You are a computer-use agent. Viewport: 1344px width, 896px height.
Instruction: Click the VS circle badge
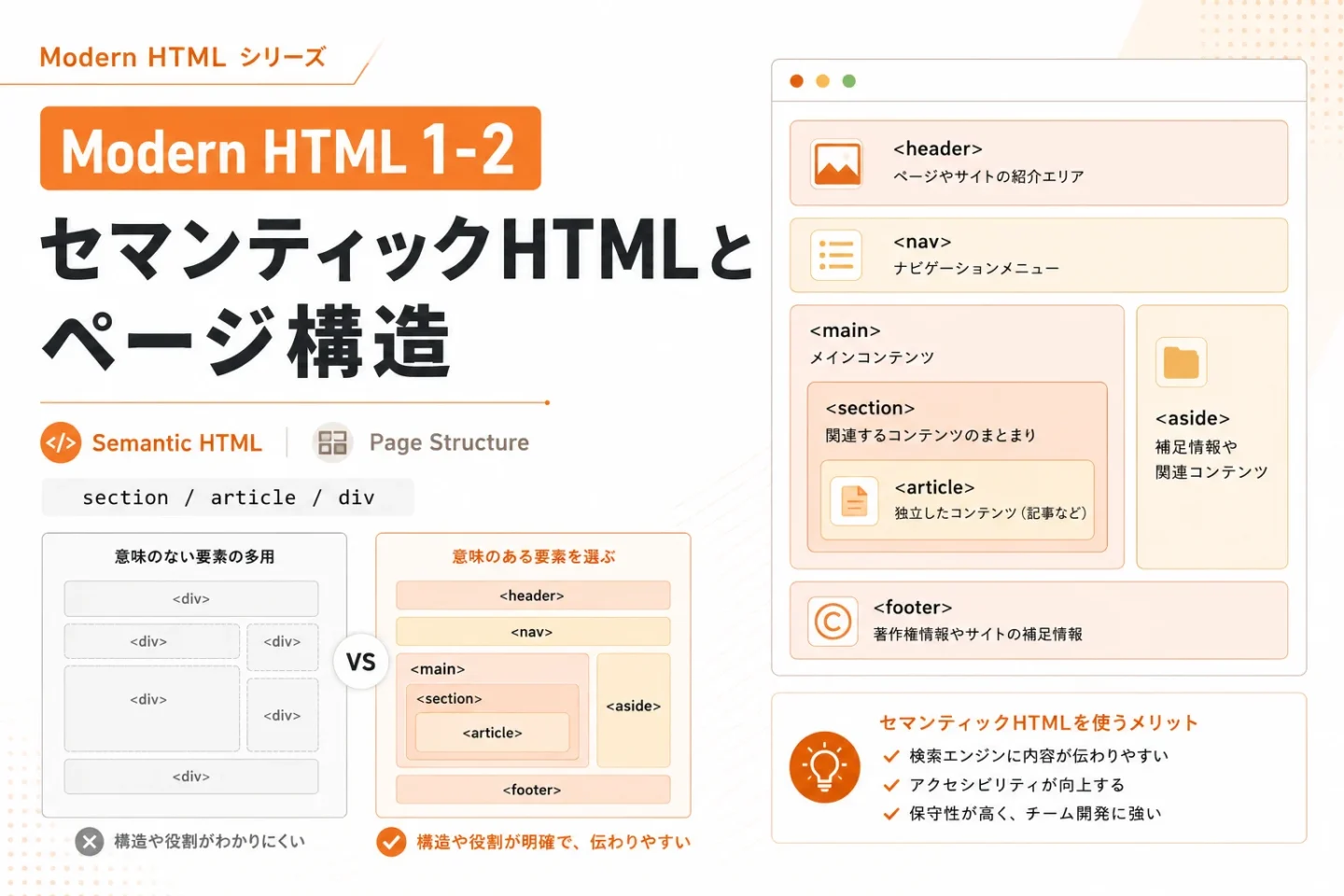pyautogui.click(x=361, y=663)
